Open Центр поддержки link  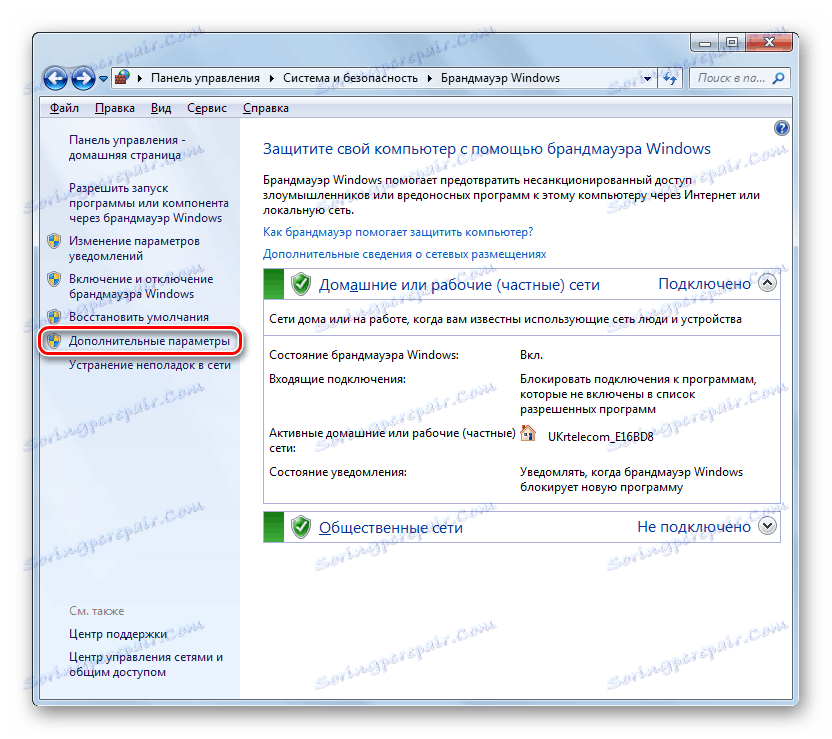click(118, 634)
